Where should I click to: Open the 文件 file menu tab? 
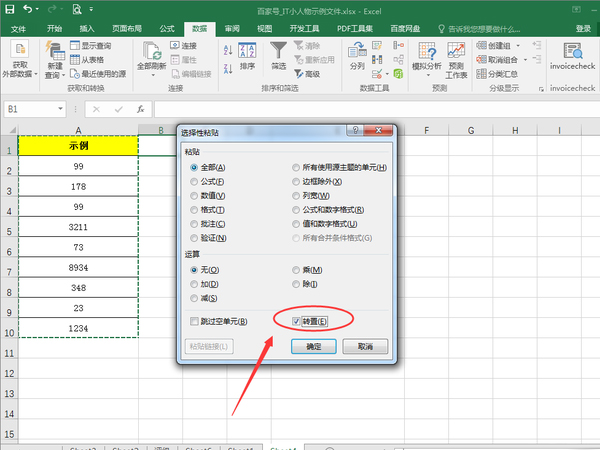(19, 29)
